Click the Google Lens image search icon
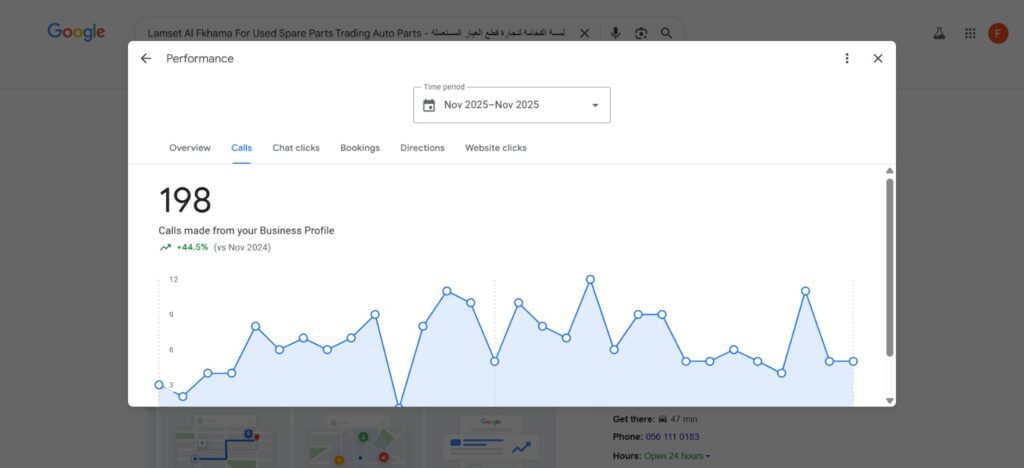 pos(641,33)
